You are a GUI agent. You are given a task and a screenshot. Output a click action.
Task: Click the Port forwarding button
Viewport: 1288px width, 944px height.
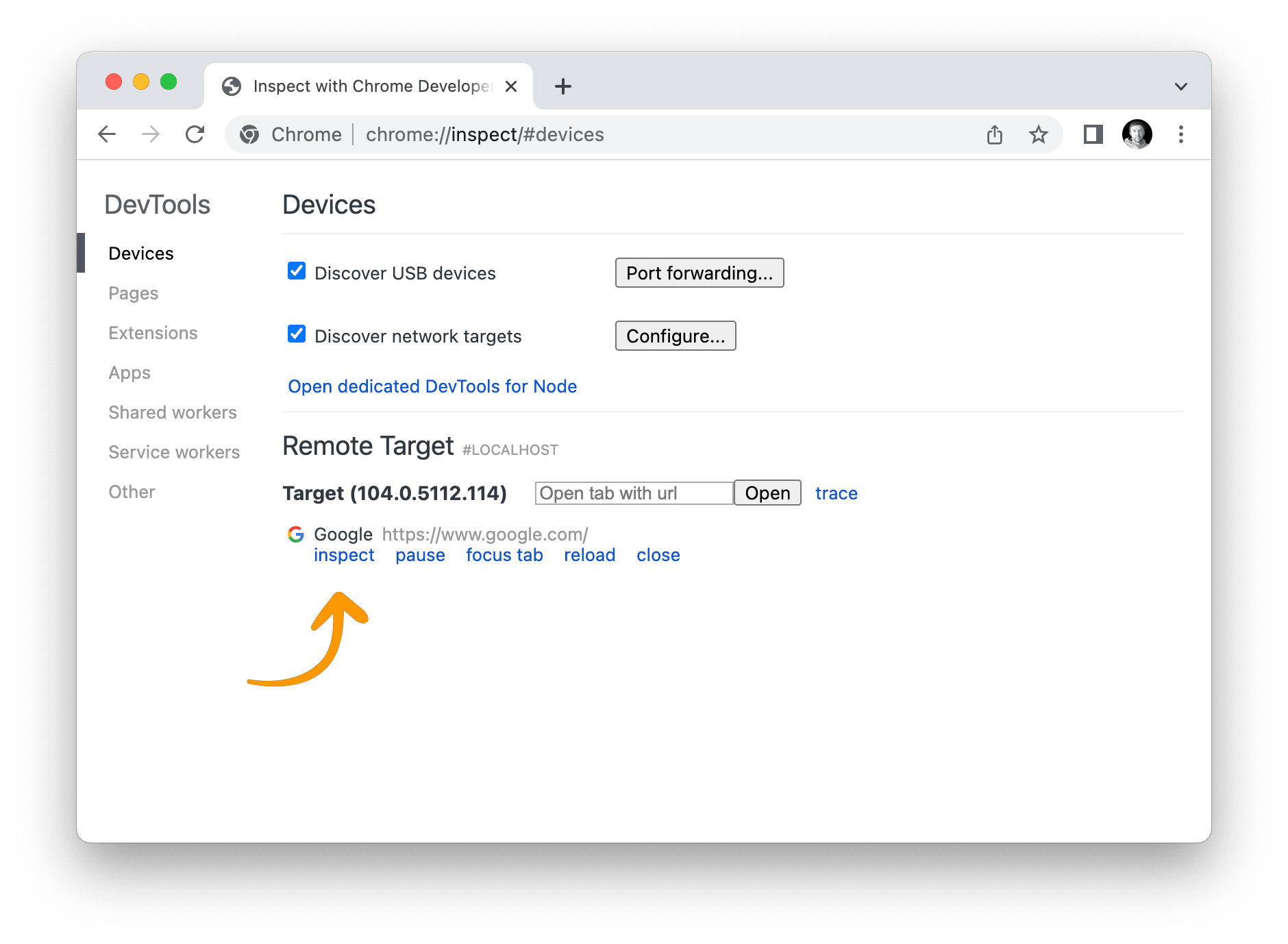point(699,273)
